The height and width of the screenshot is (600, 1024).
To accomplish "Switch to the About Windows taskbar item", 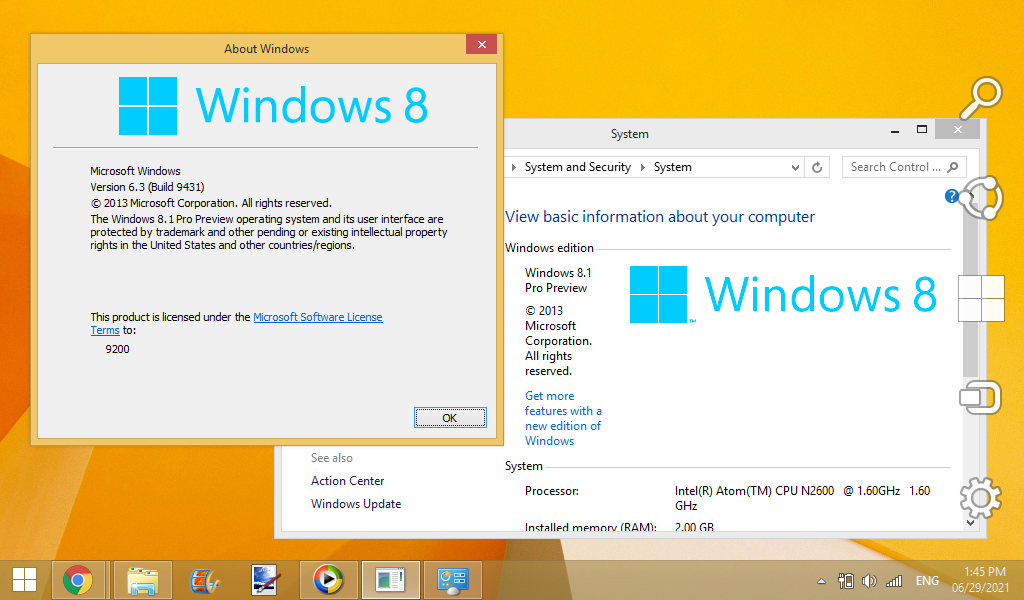I will click(391, 580).
